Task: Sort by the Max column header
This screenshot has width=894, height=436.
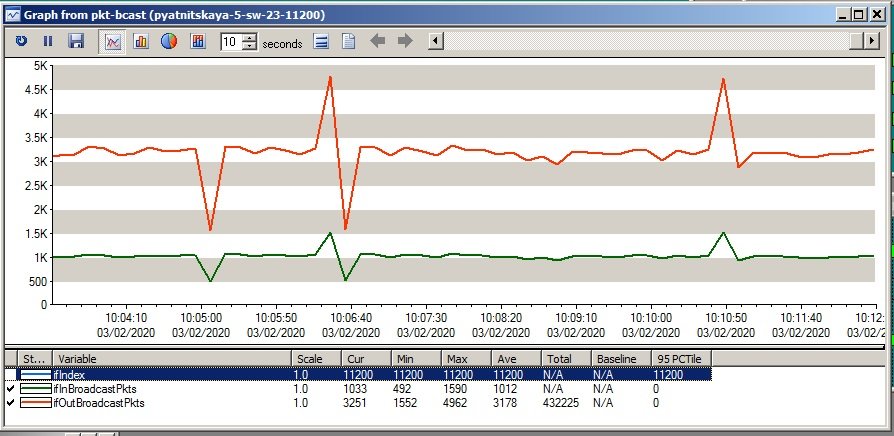Action: 465,358
